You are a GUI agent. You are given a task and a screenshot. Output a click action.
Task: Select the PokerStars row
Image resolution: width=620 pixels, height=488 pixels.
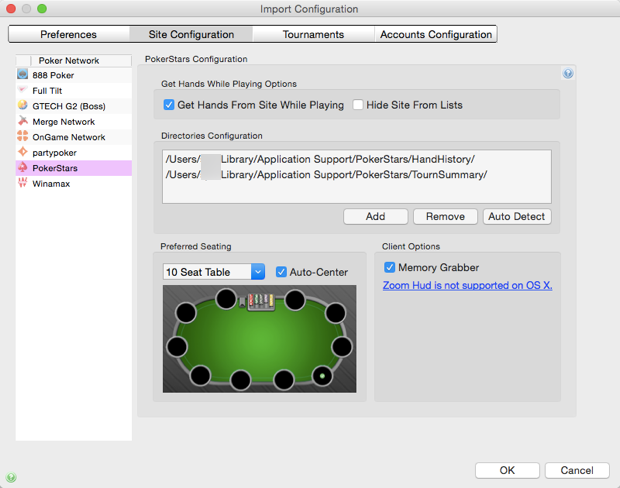(74, 168)
